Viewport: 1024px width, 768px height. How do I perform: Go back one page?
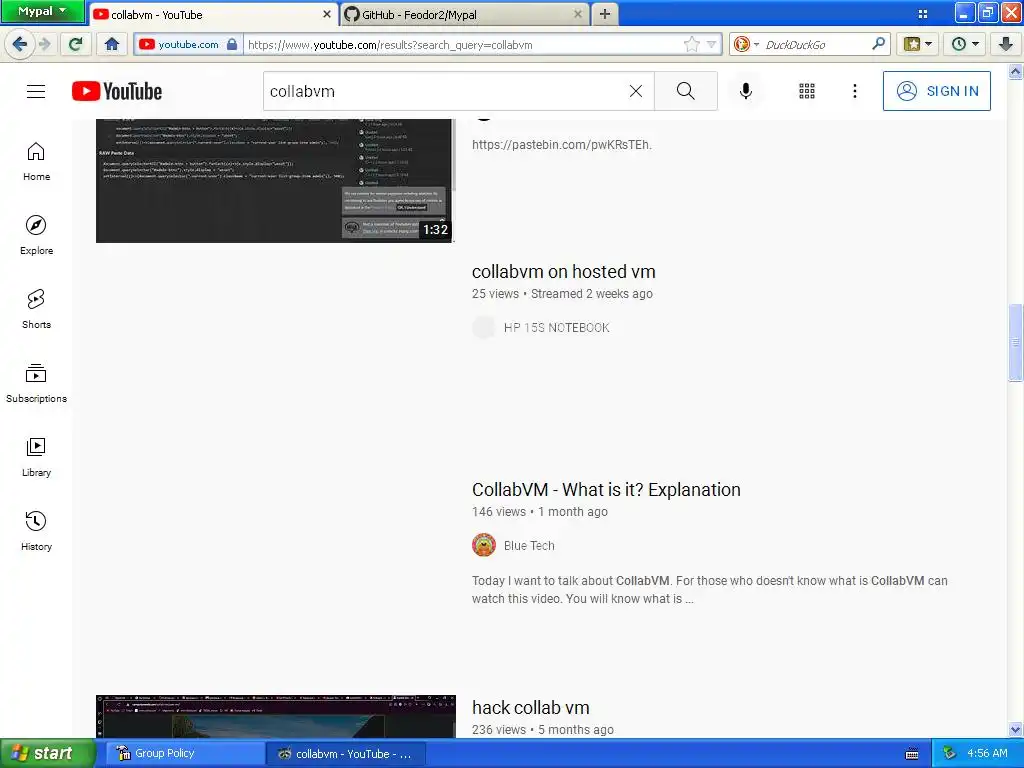pos(20,44)
